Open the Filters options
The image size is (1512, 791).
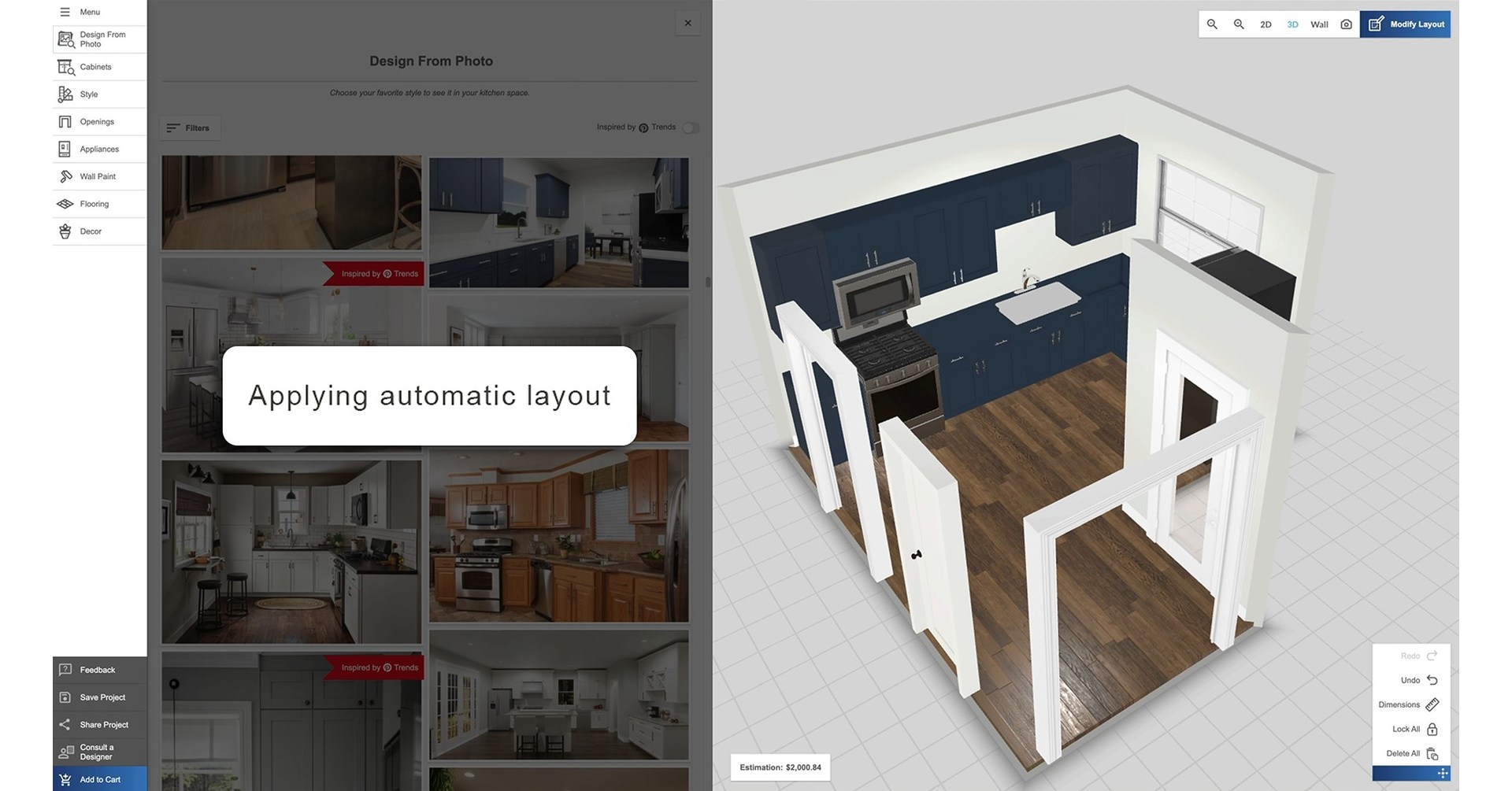tap(189, 128)
